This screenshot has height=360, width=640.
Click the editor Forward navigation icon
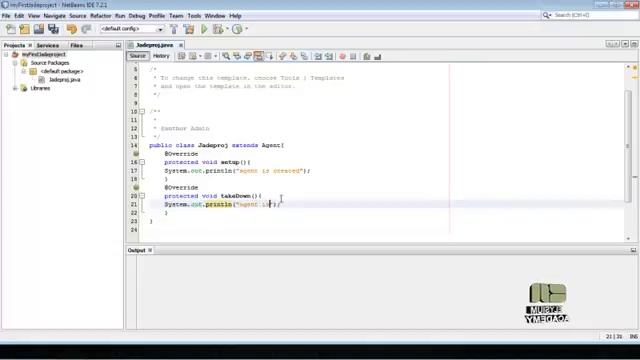tap(208, 56)
